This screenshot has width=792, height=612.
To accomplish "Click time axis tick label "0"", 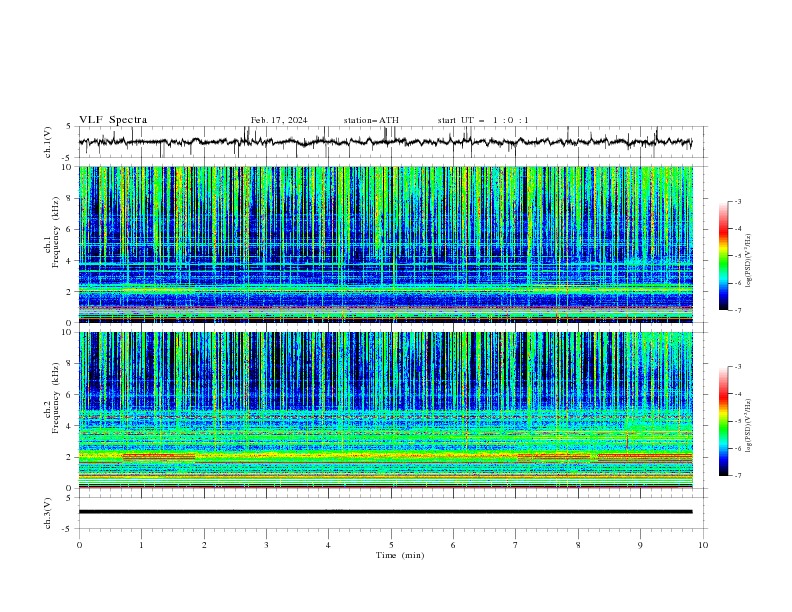I will pyautogui.click(x=79, y=545).
